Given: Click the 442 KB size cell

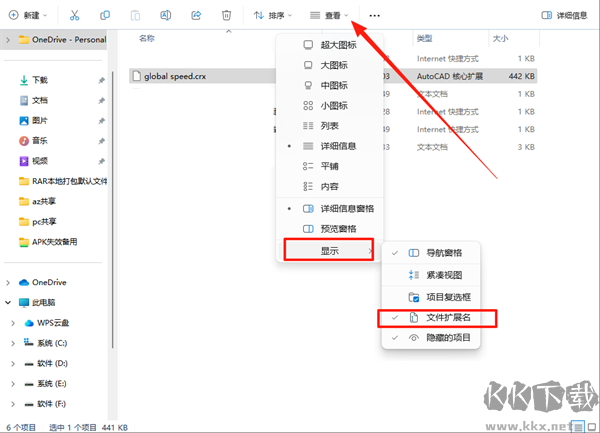Looking at the screenshot, I should click(x=522, y=76).
